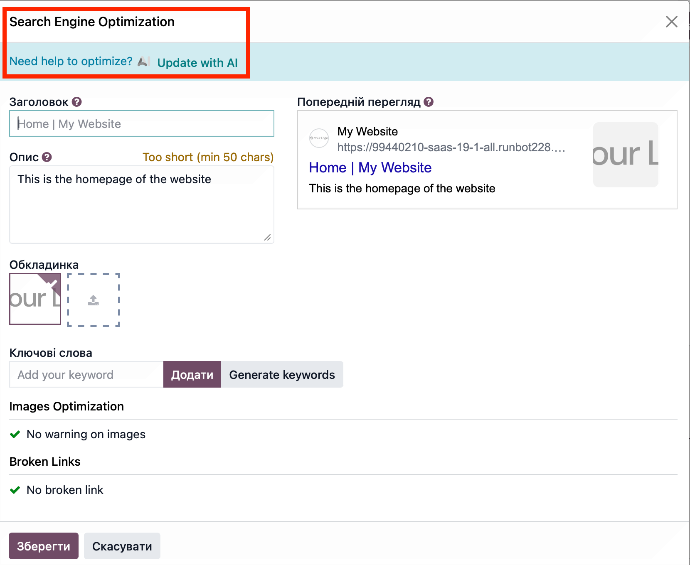Screen dimensions: 690x565
Task: Click Update with AI link
Action: click(x=197, y=62)
